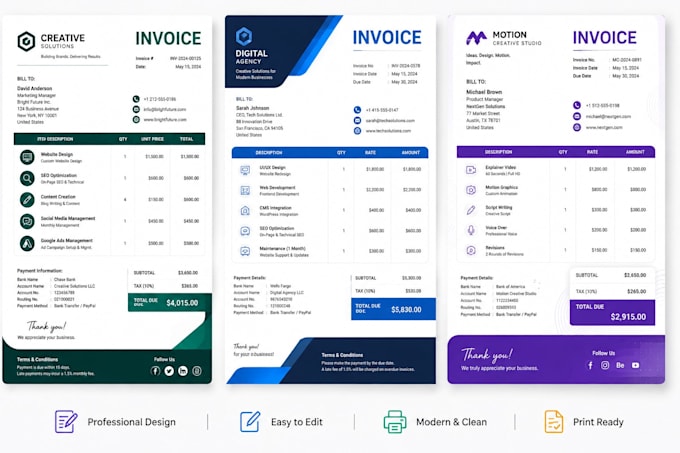680x453 pixels.
Task: Select the Google Ads Management icon
Action: [x=27, y=243]
